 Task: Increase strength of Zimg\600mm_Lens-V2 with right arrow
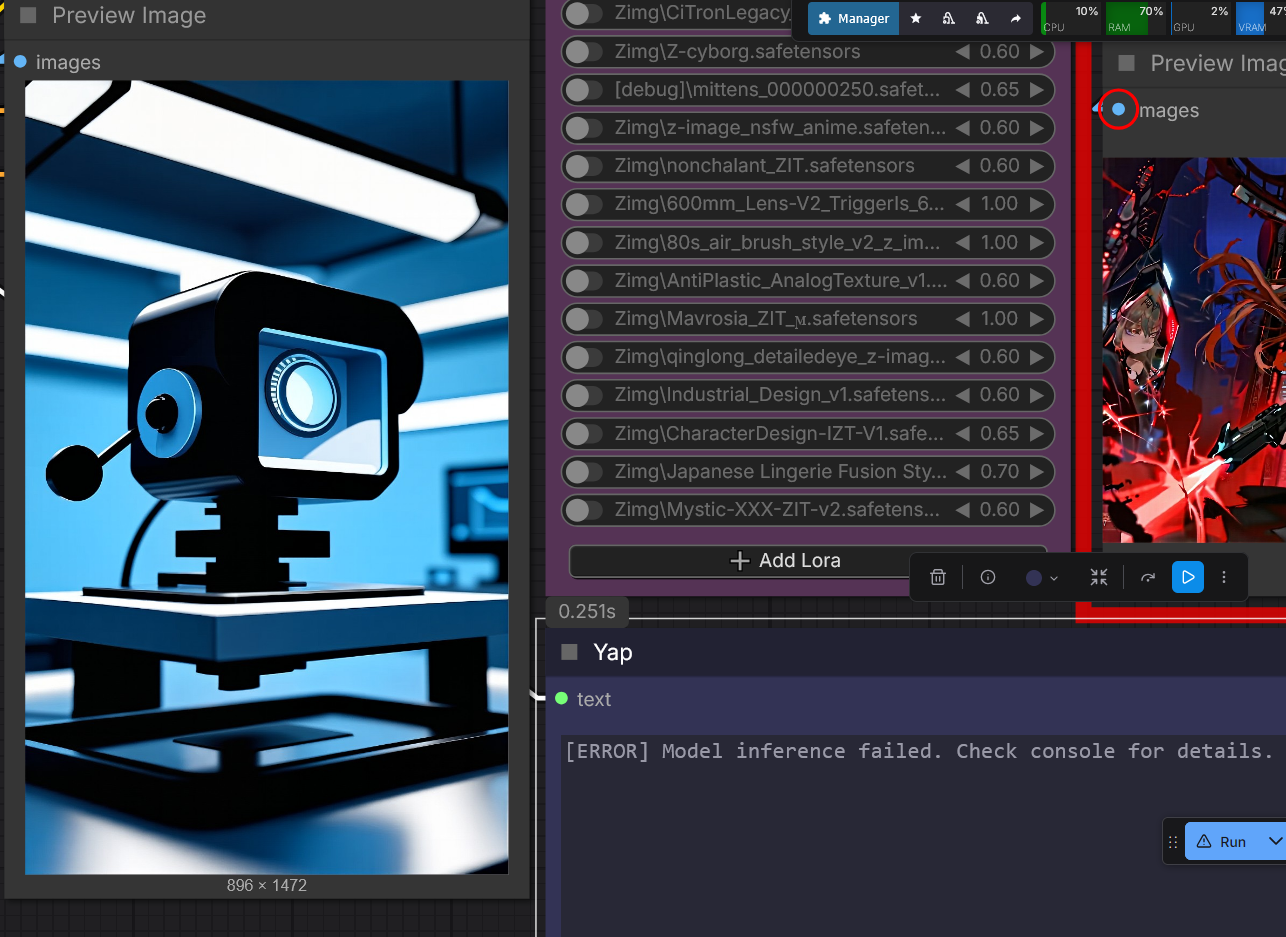1037,204
